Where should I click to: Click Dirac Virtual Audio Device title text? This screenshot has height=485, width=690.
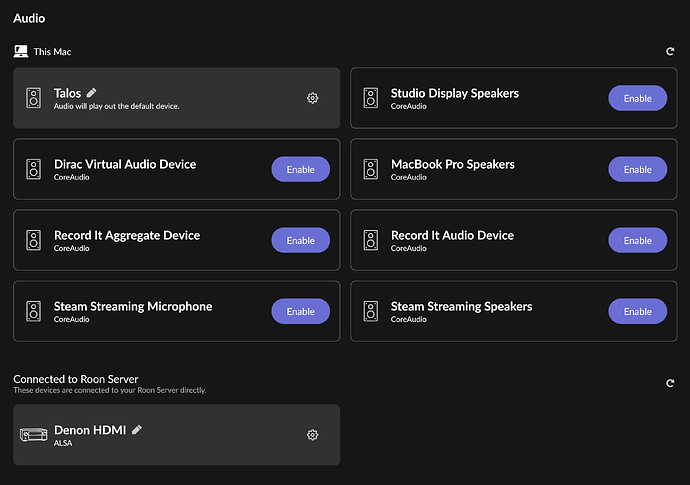coord(125,164)
